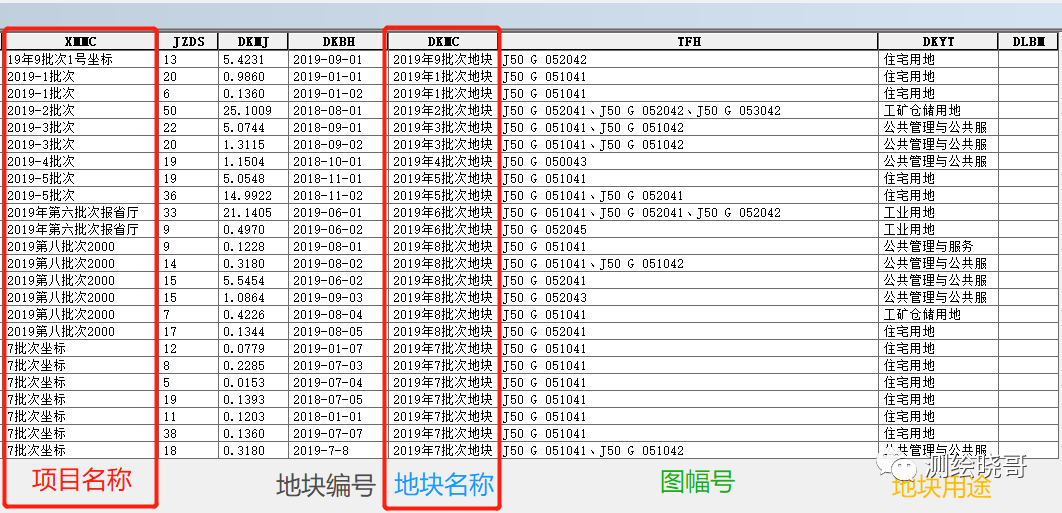Select the DKMC column header

(x=444, y=42)
